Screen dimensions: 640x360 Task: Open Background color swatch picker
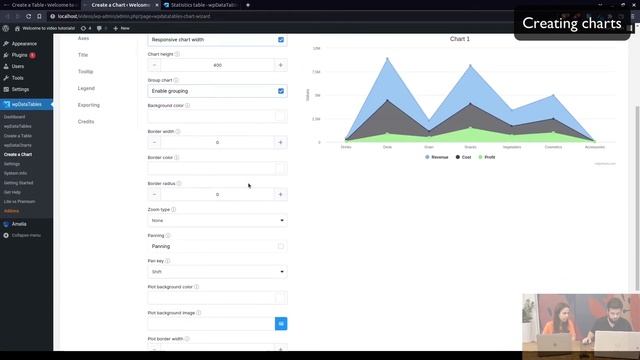280,116
